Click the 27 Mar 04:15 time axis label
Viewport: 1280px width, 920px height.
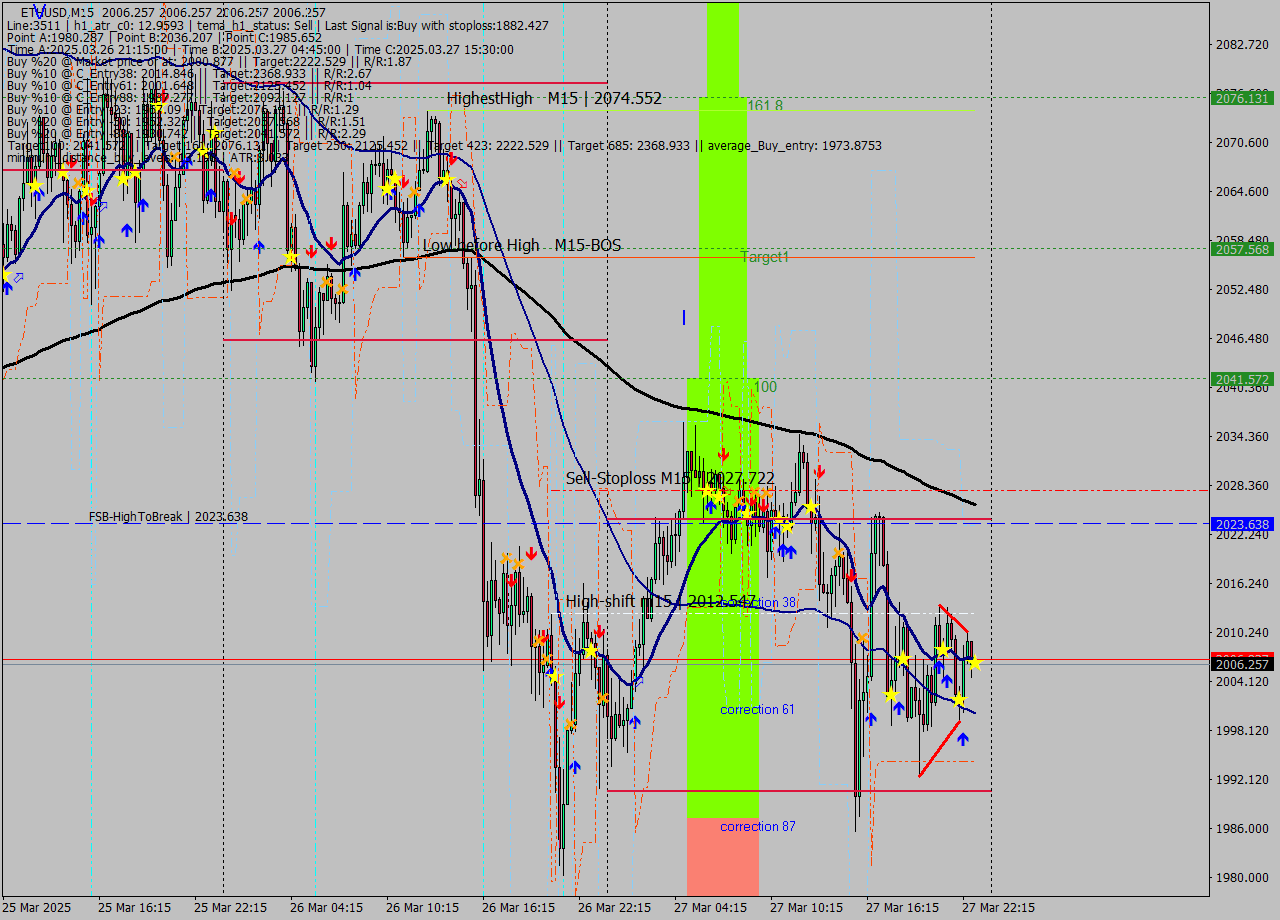pyautogui.click(x=709, y=908)
